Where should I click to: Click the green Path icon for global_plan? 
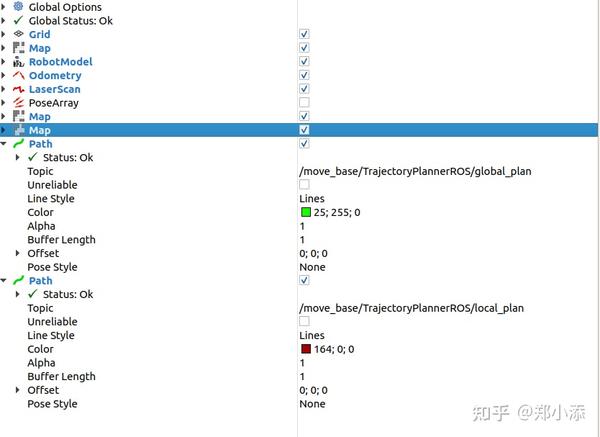point(18,144)
